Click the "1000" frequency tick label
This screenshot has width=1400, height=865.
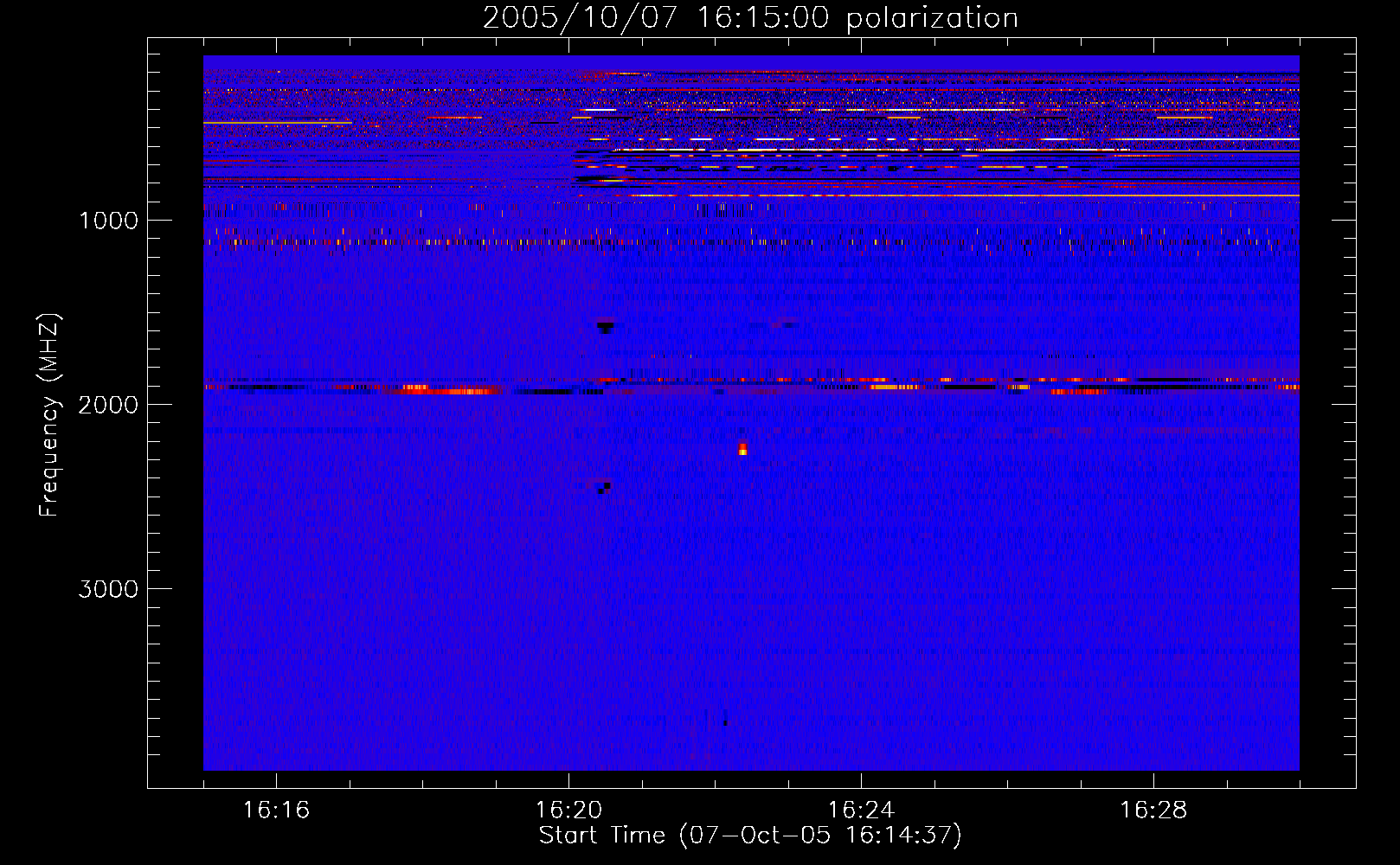pos(108,221)
